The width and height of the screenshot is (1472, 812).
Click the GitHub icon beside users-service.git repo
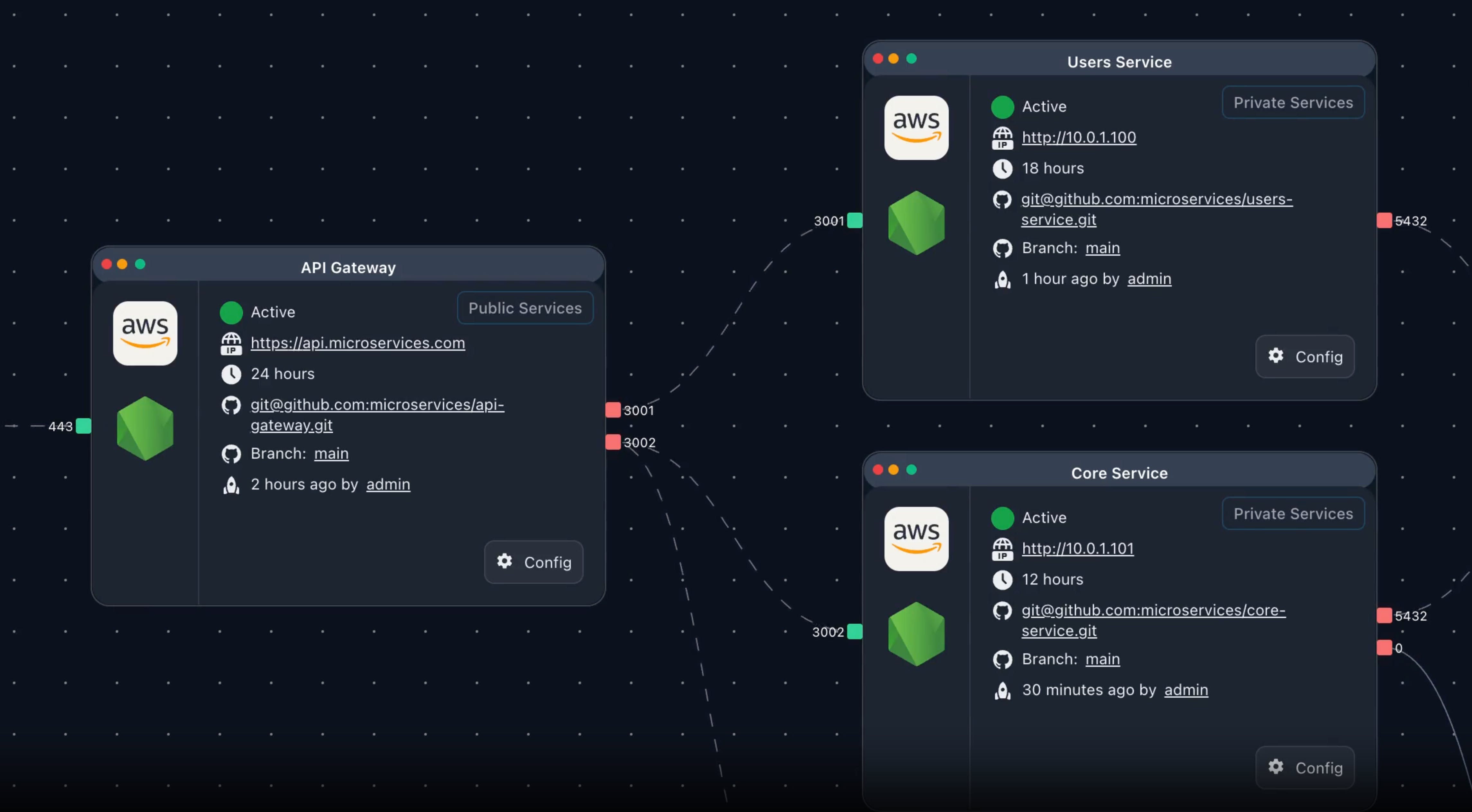(x=1002, y=200)
